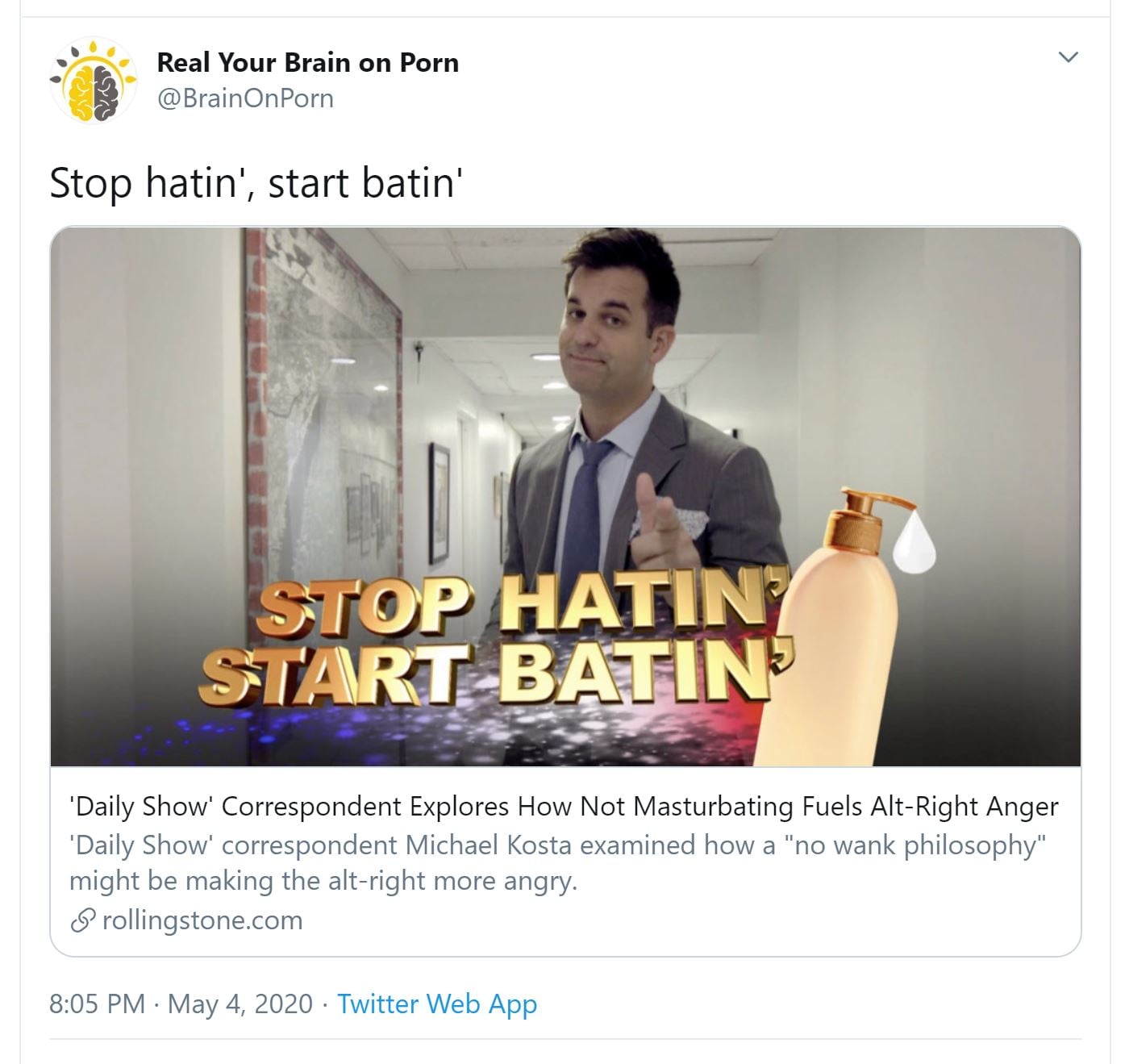1129x1064 pixels.
Task: Click the white droplet by the pump bottle
Action: pos(914,542)
